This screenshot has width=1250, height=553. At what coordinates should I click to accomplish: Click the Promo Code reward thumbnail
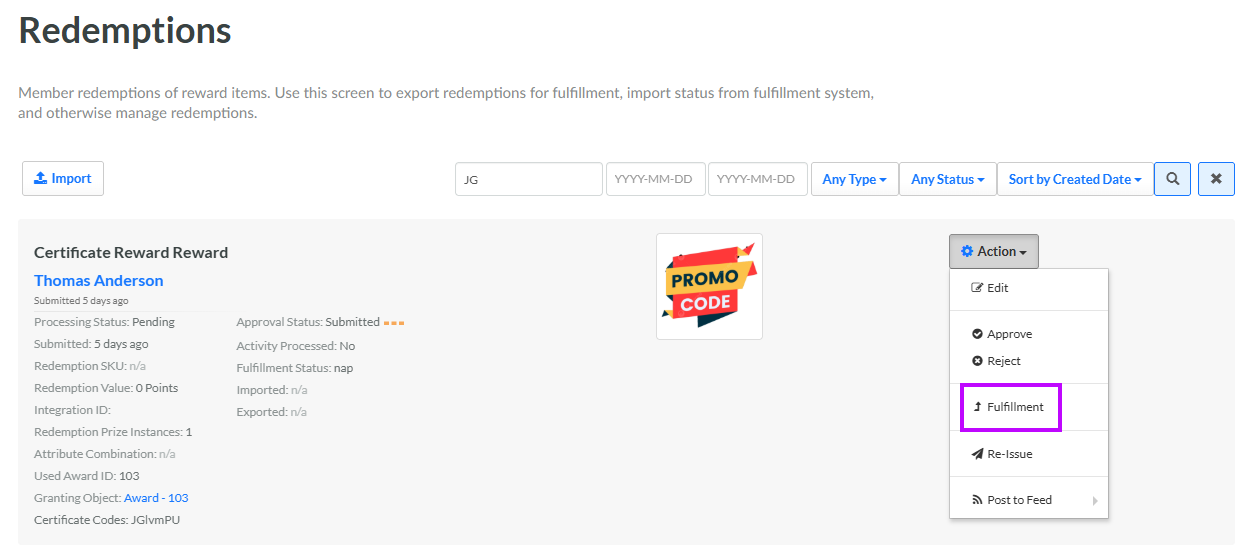pyautogui.click(x=709, y=286)
